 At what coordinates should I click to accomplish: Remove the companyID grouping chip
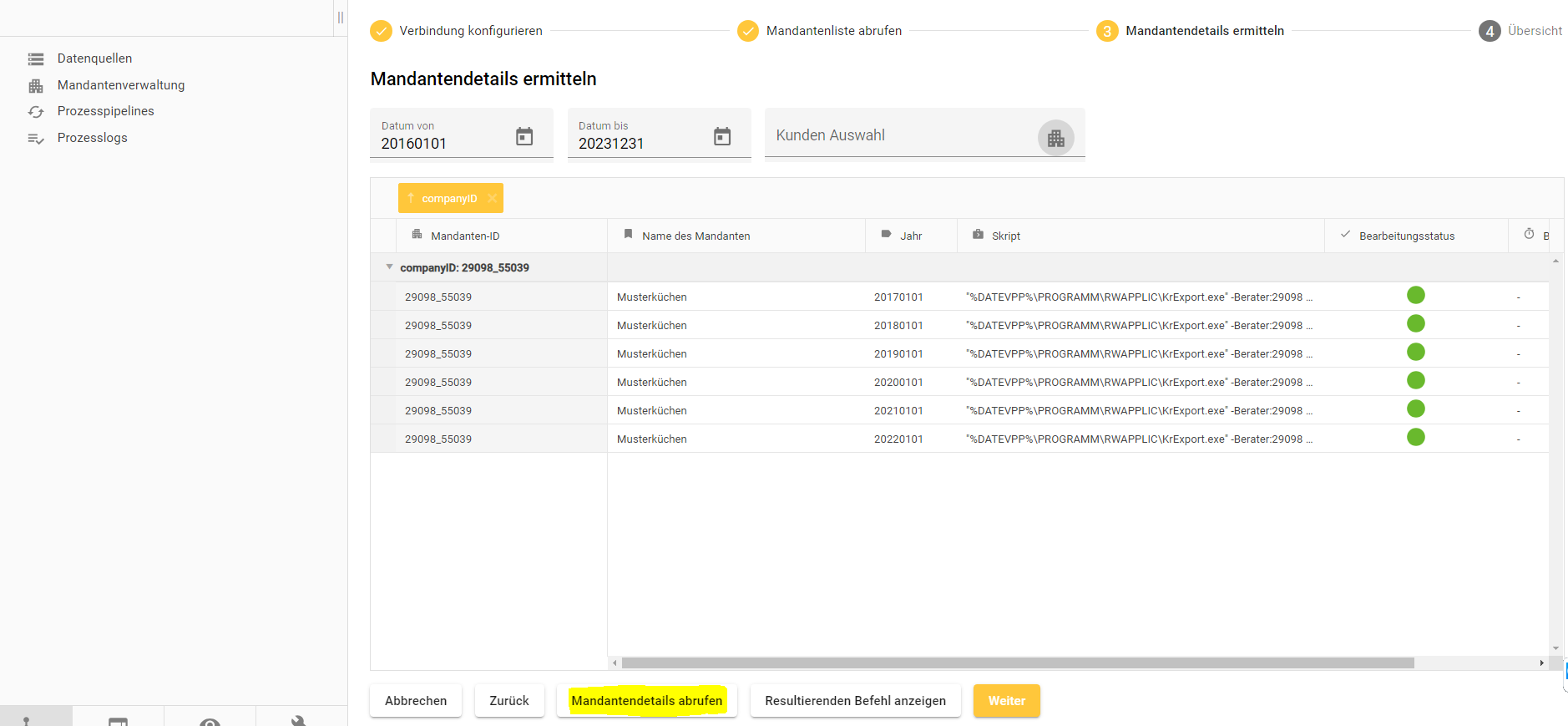(x=493, y=199)
